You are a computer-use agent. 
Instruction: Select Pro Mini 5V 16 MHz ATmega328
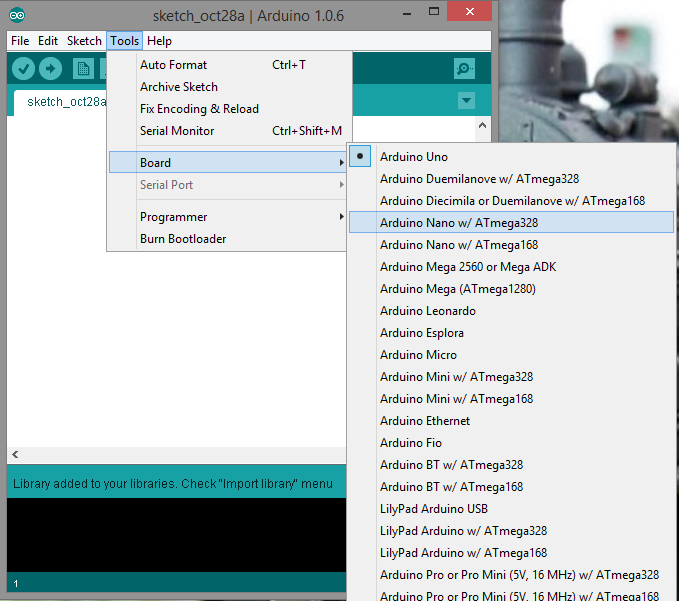(x=511, y=575)
